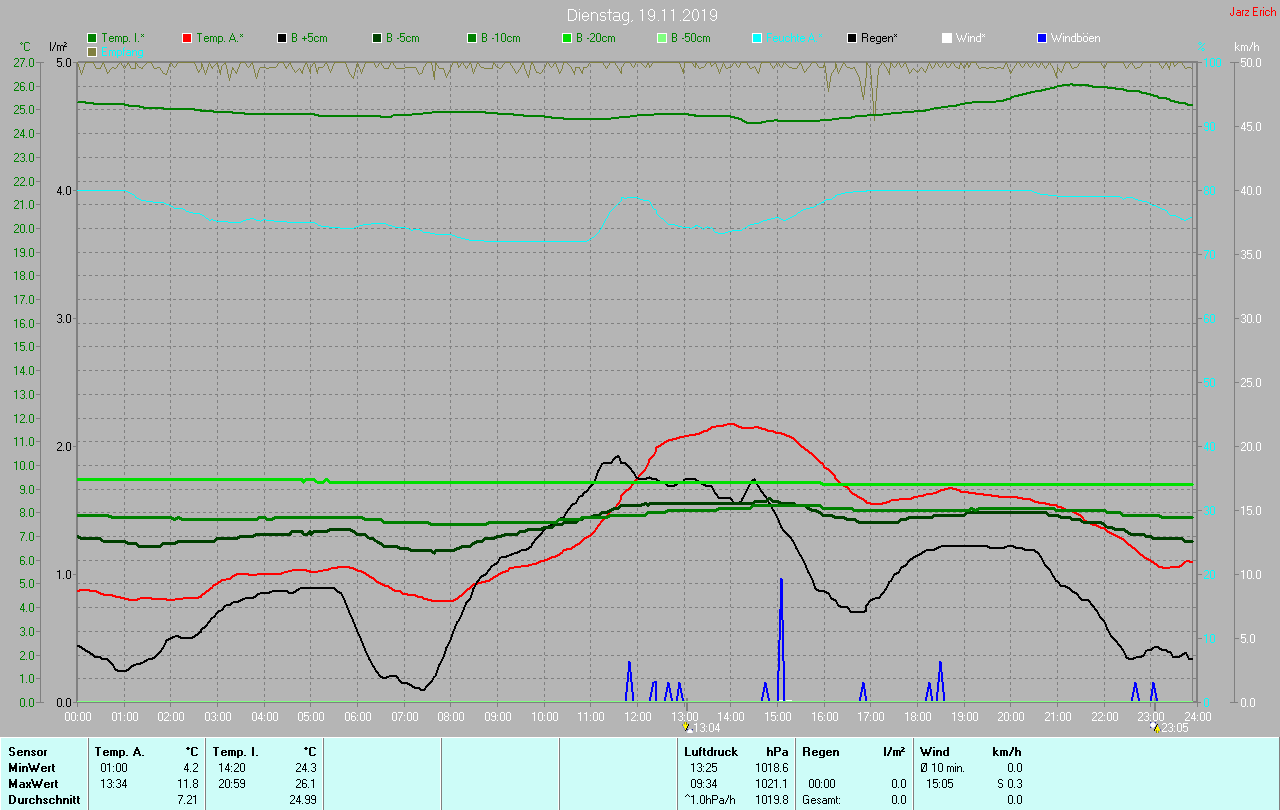Select the Temp. A. header in the stats table
1280x810 pixels.
pos(119,751)
